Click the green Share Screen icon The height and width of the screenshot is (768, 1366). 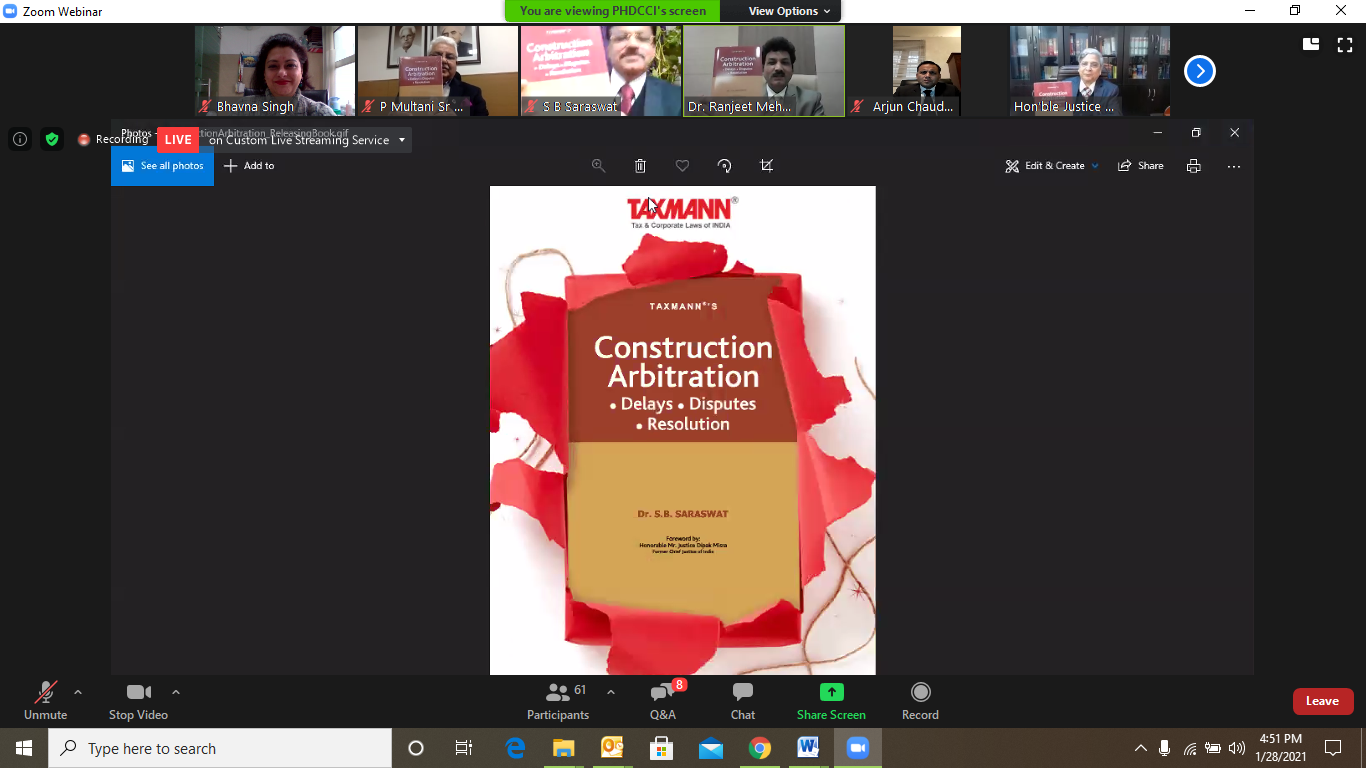pyautogui.click(x=831, y=692)
